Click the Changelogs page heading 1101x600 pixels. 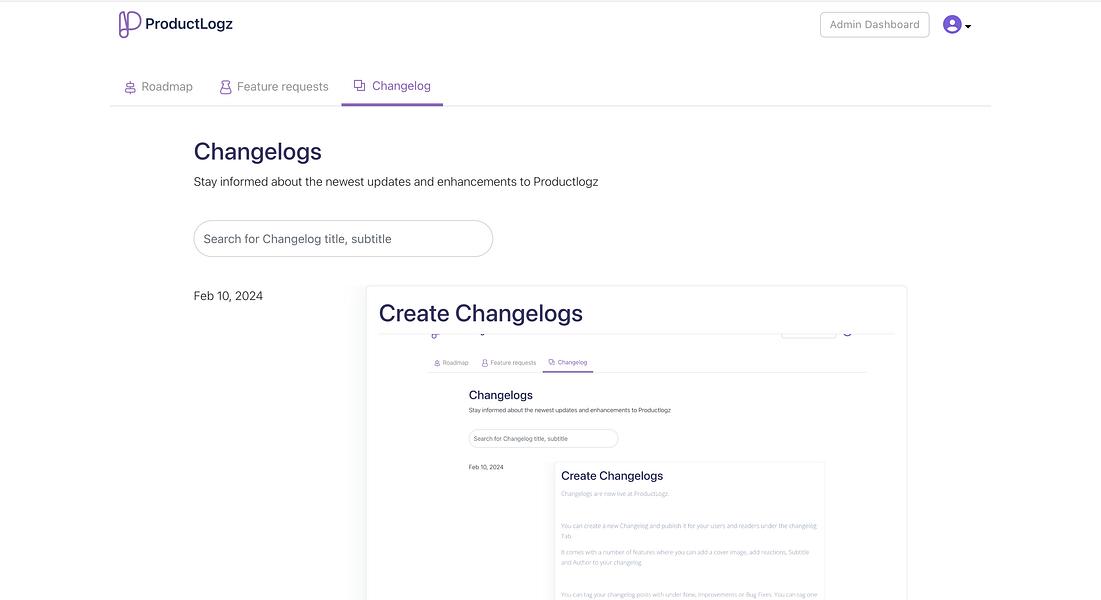(258, 152)
